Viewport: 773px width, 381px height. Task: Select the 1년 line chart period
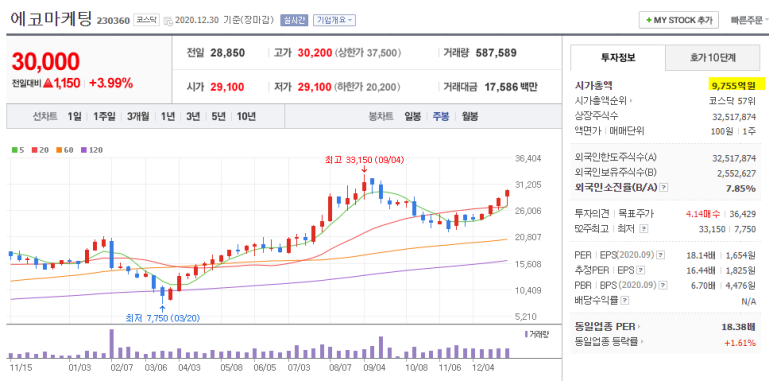pyautogui.click(x=168, y=117)
